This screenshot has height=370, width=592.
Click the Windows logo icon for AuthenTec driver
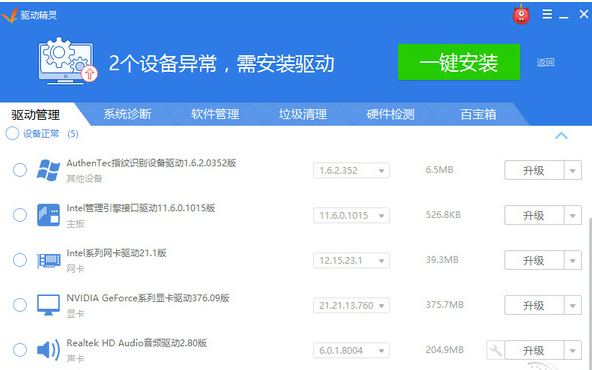point(48,170)
